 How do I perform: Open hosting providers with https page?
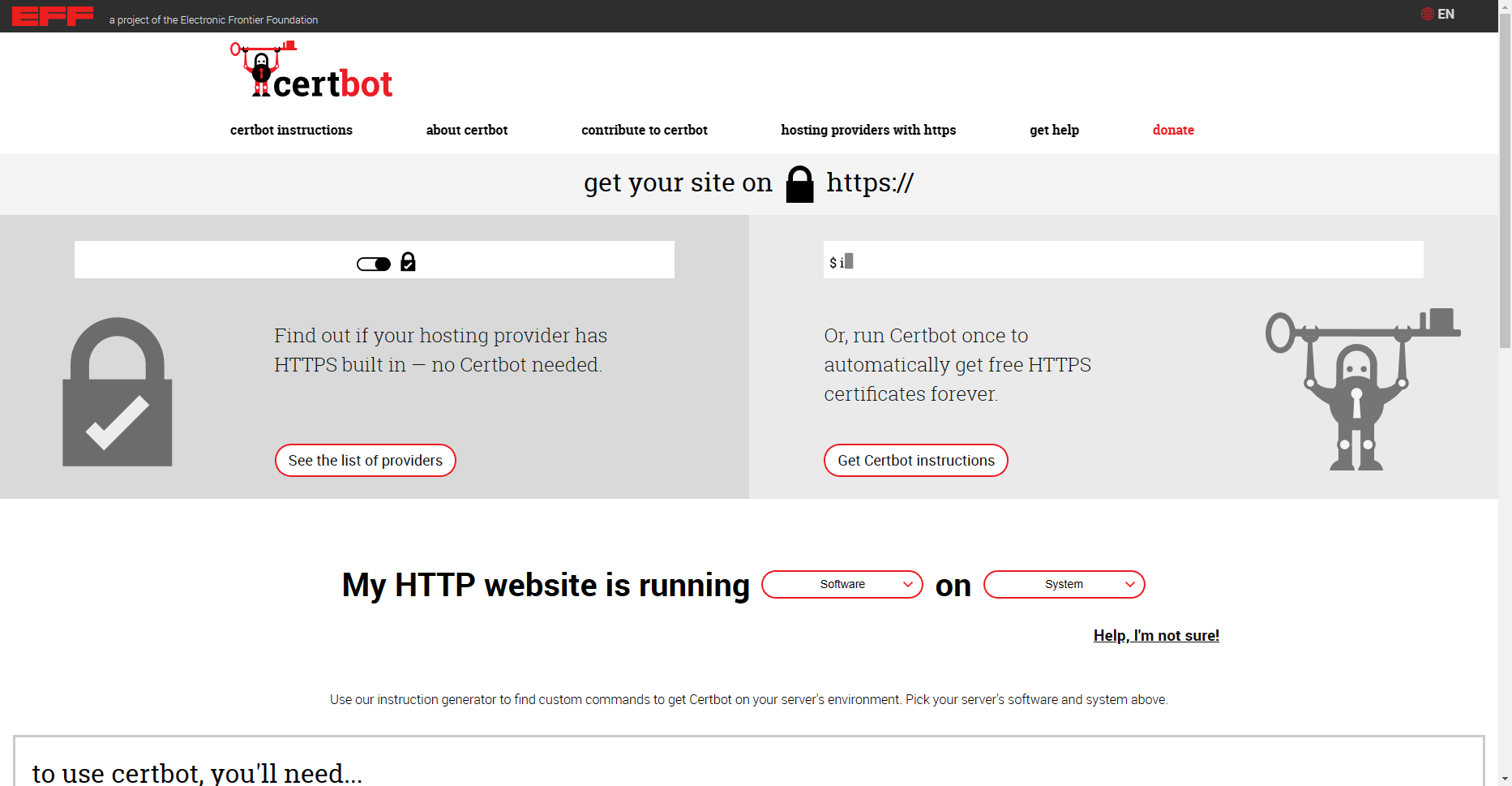tap(868, 130)
